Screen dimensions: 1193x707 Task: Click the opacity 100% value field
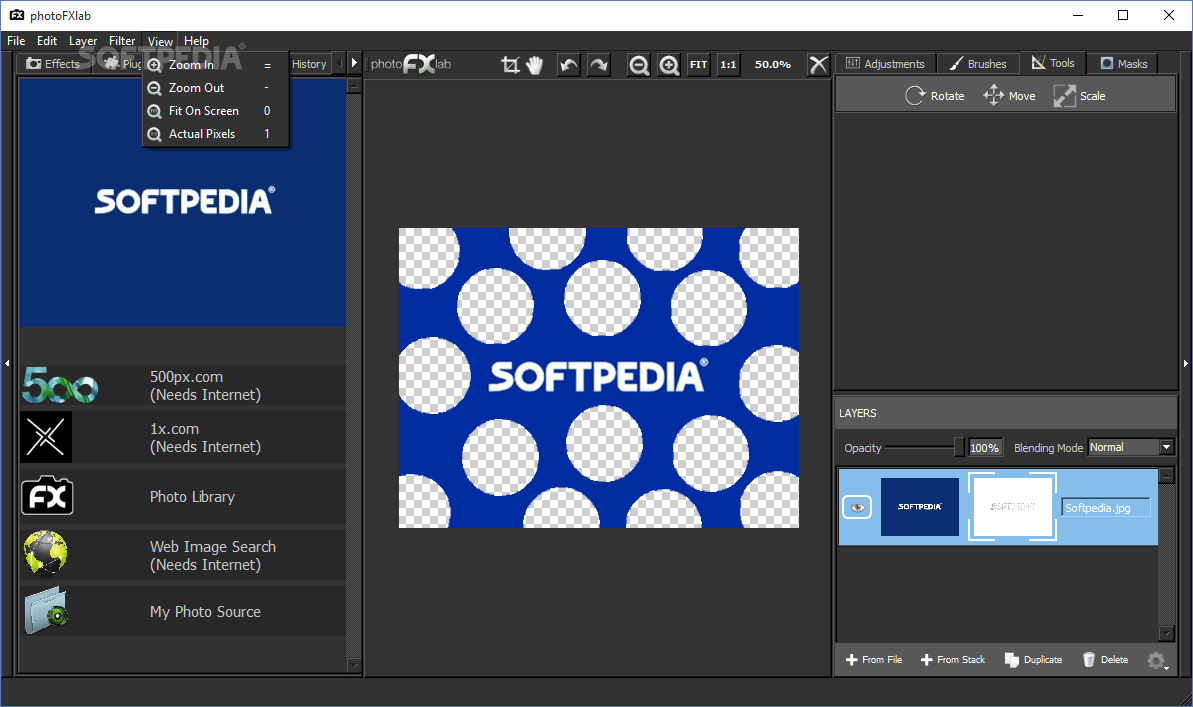985,447
